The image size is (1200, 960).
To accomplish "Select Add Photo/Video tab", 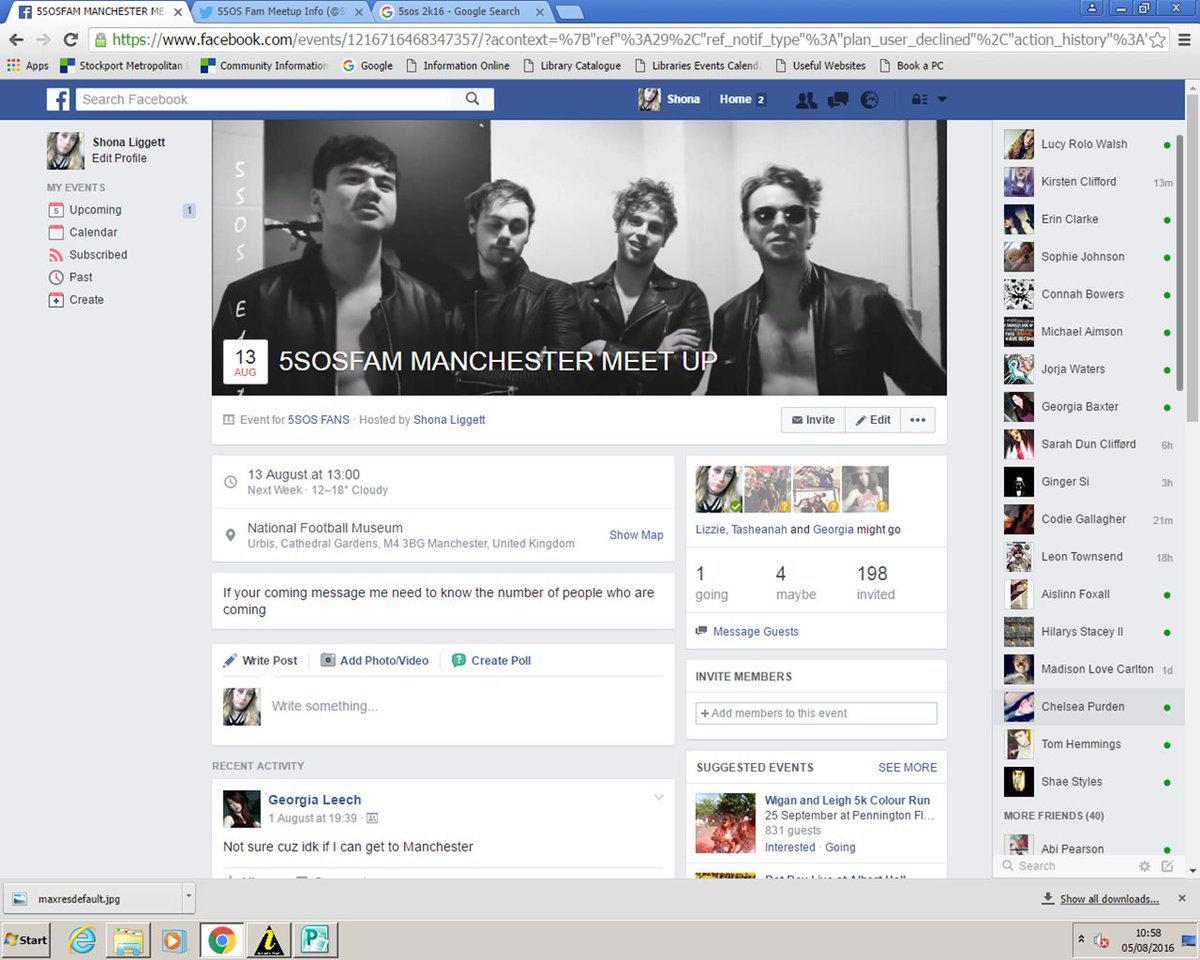I will click(x=374, y=660).
